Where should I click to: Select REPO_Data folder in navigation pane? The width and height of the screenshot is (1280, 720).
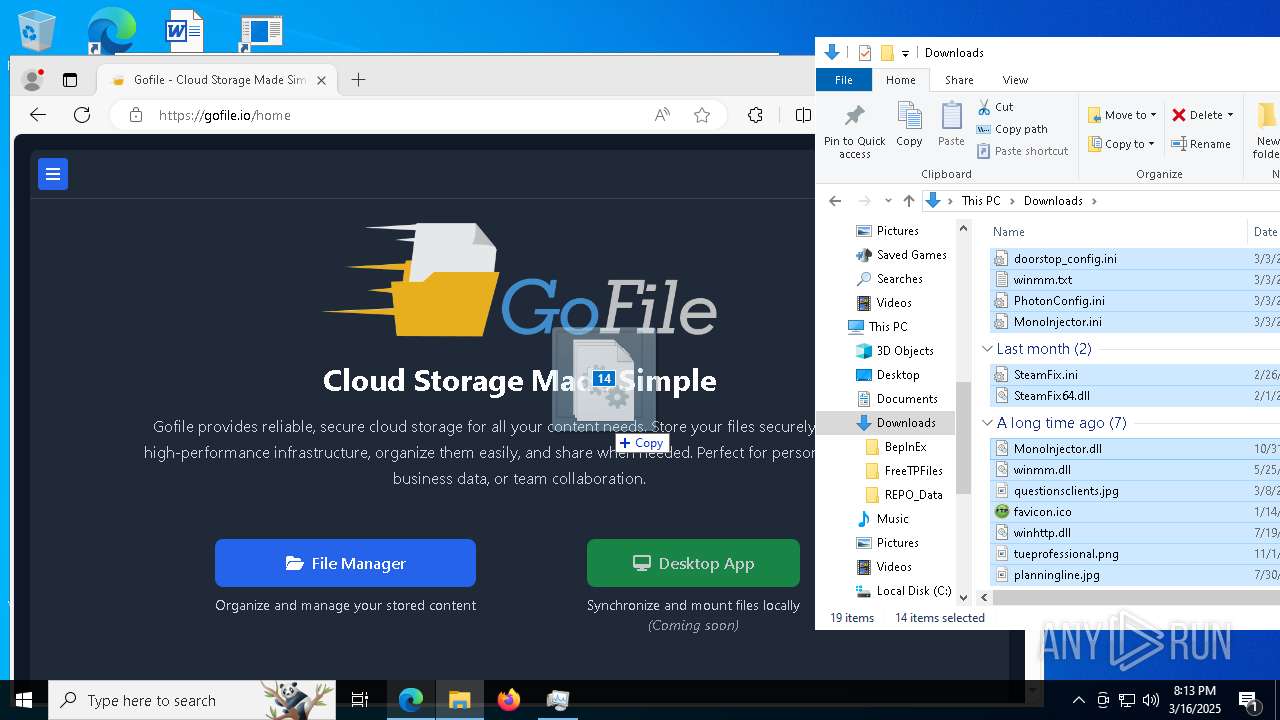[x=913, y=495]
